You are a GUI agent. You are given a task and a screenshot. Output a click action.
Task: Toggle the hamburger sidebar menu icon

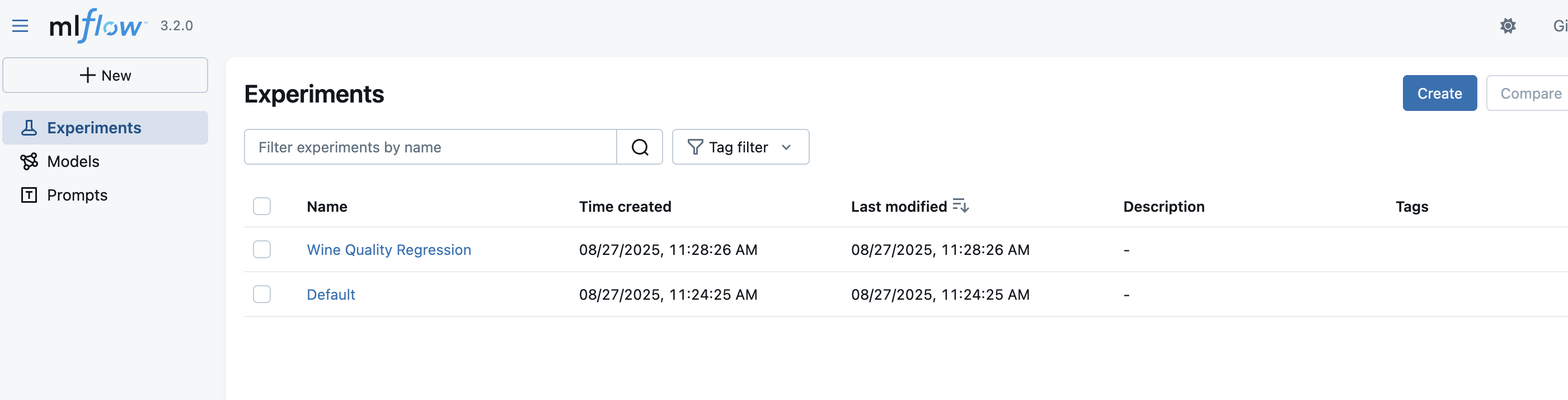point(20,26)
